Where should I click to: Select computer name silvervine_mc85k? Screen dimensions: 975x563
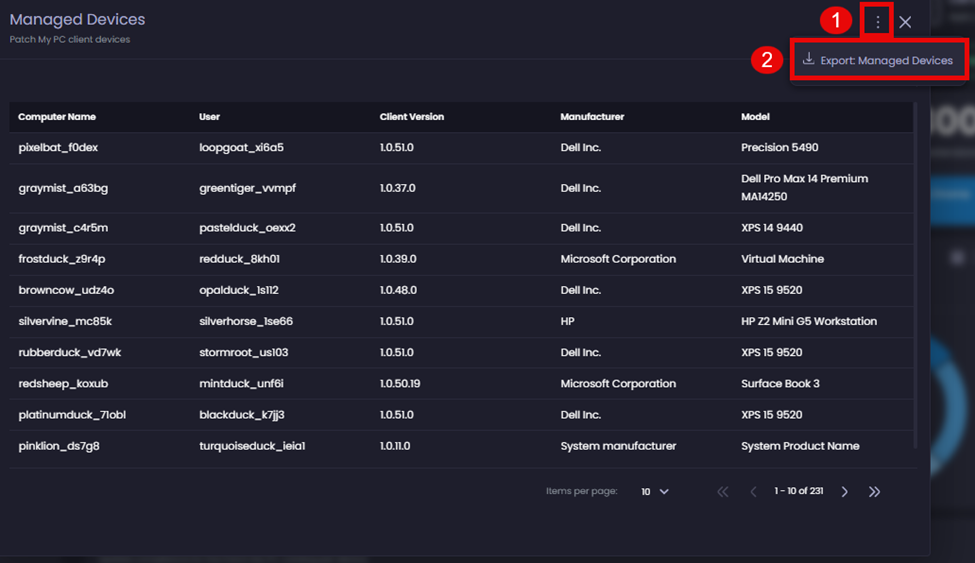tap(65, 321)
